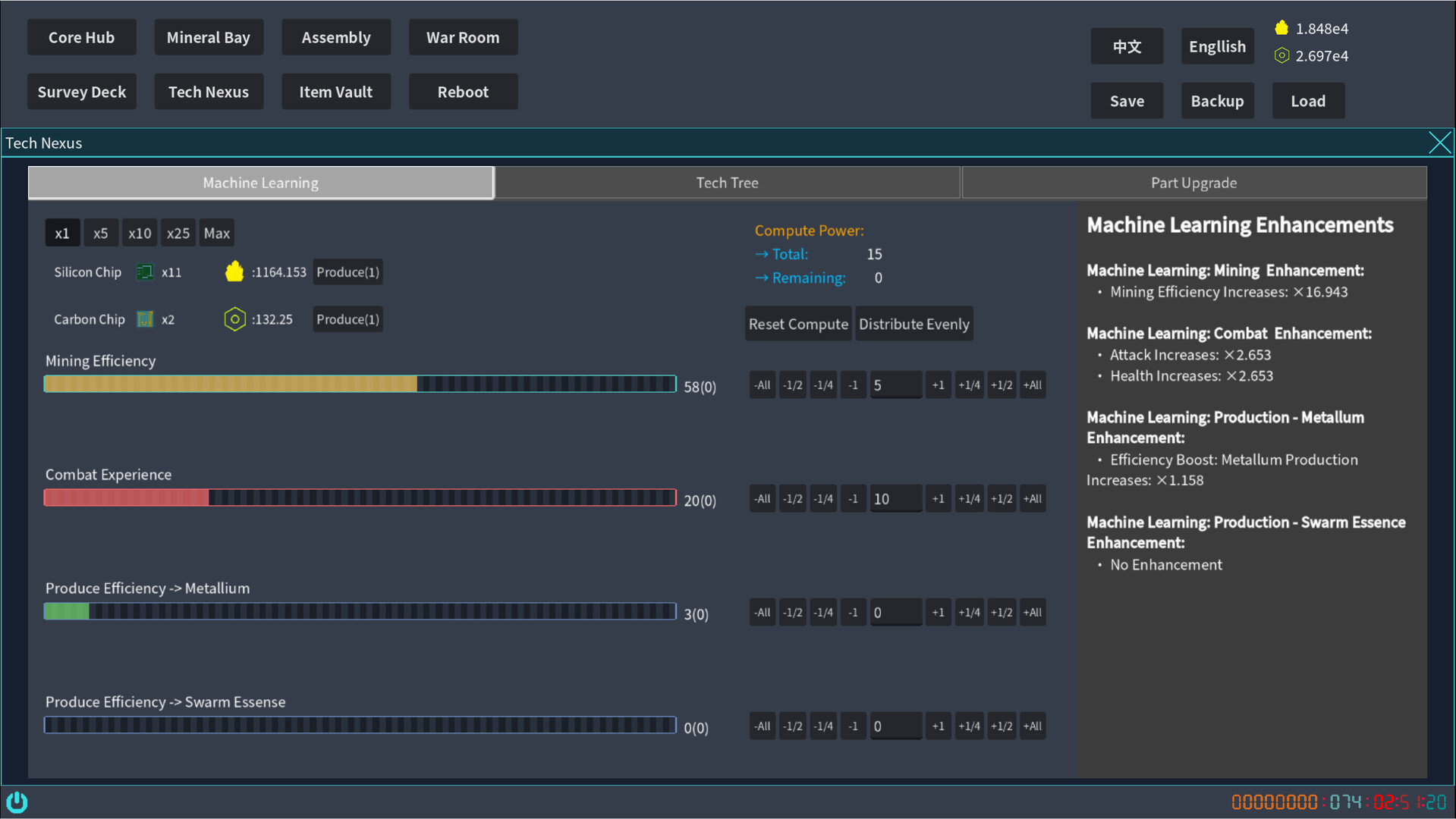This screenshot has height=819, width=1456.
Task: Click the gear resource icon beside 132.25
Action: [234, 318]
